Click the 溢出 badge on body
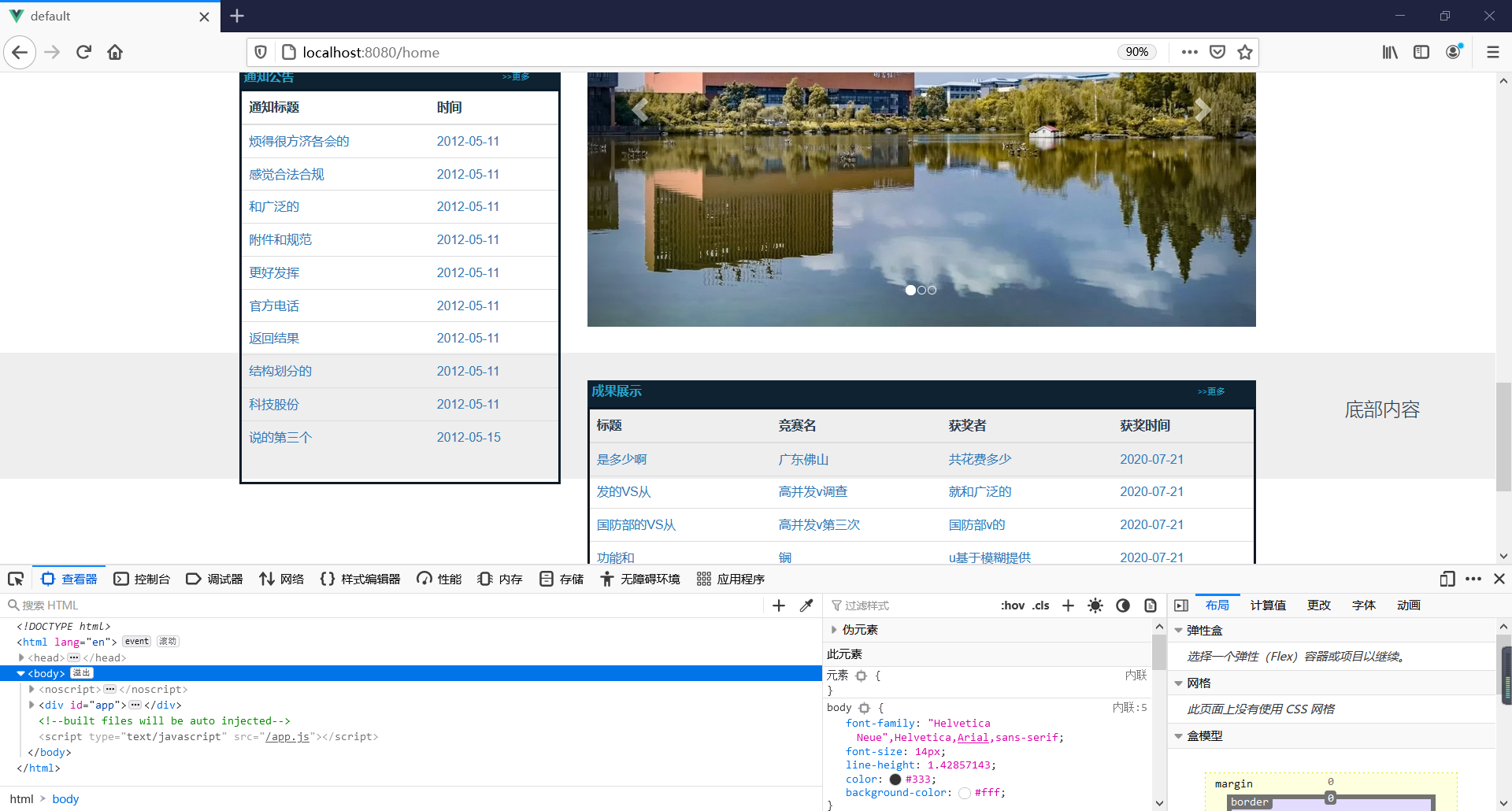Image resolution: width=1512 pixels, height=811 pixels. [x=82, y=673]
